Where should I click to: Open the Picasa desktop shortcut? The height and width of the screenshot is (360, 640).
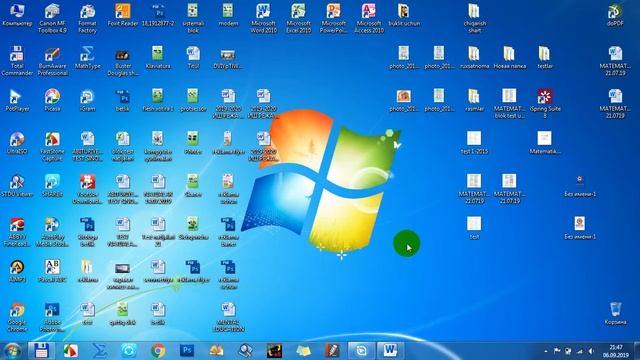coord(52,100)
